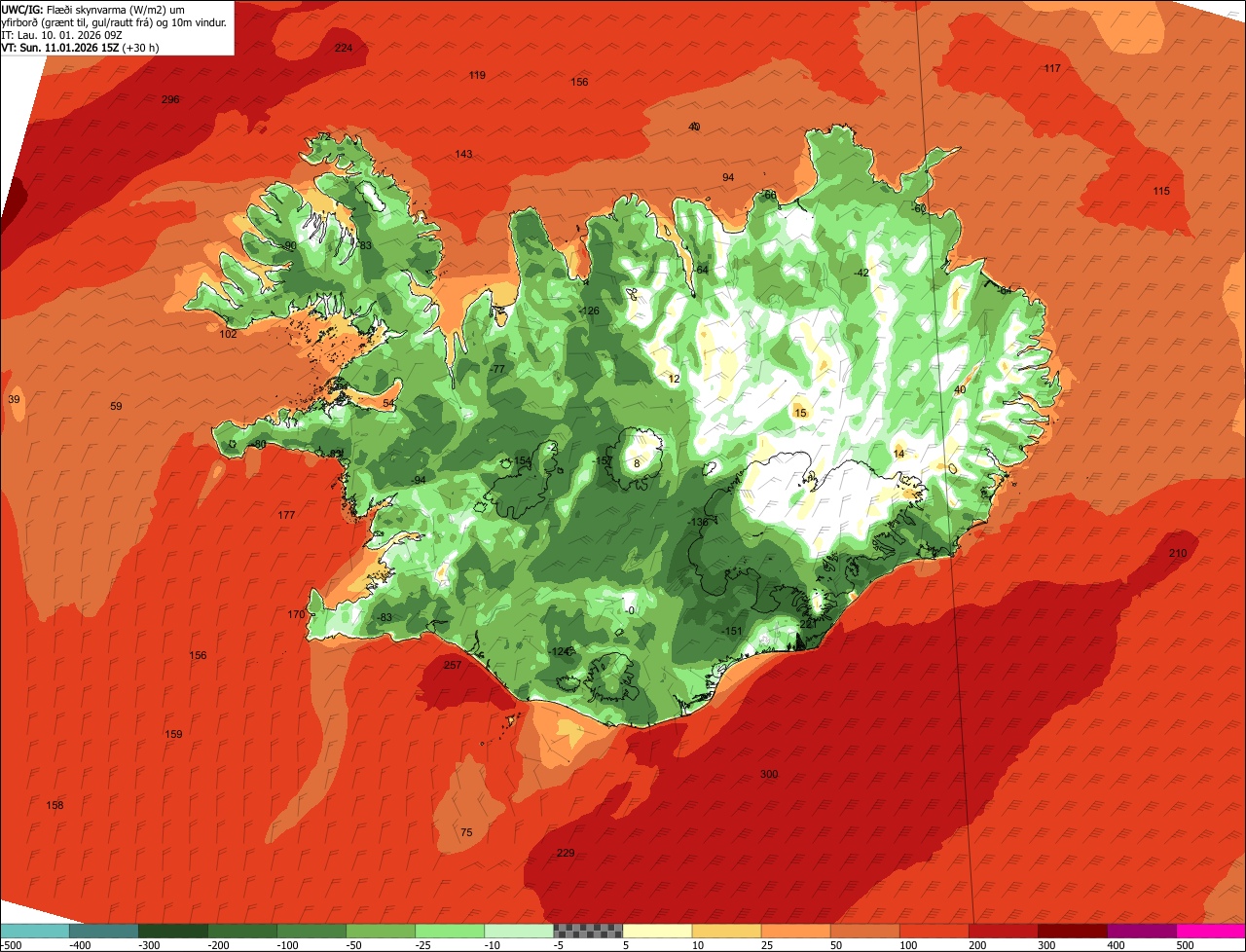Select the pale yellow swatch from 5 to 10

click(x=657, y=931)
